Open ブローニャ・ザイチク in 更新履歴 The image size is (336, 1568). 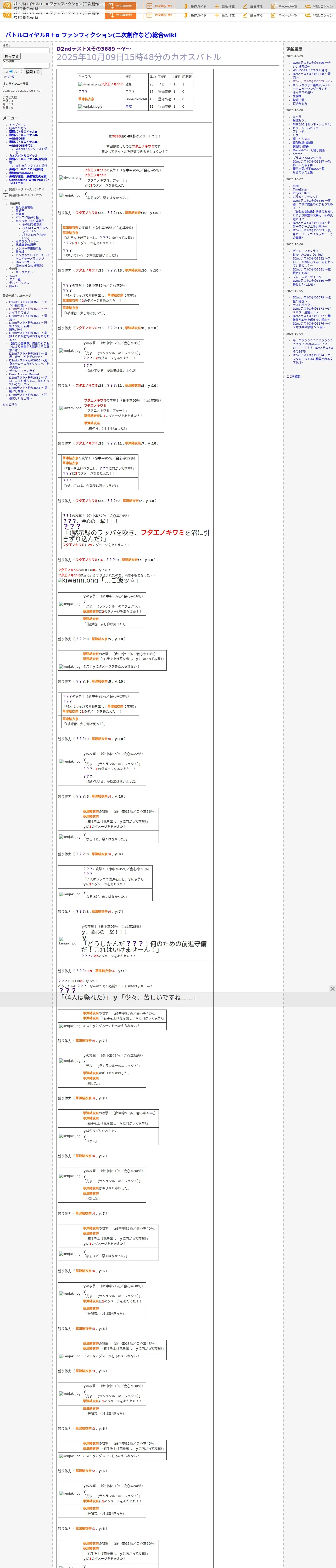coord(307,277)
